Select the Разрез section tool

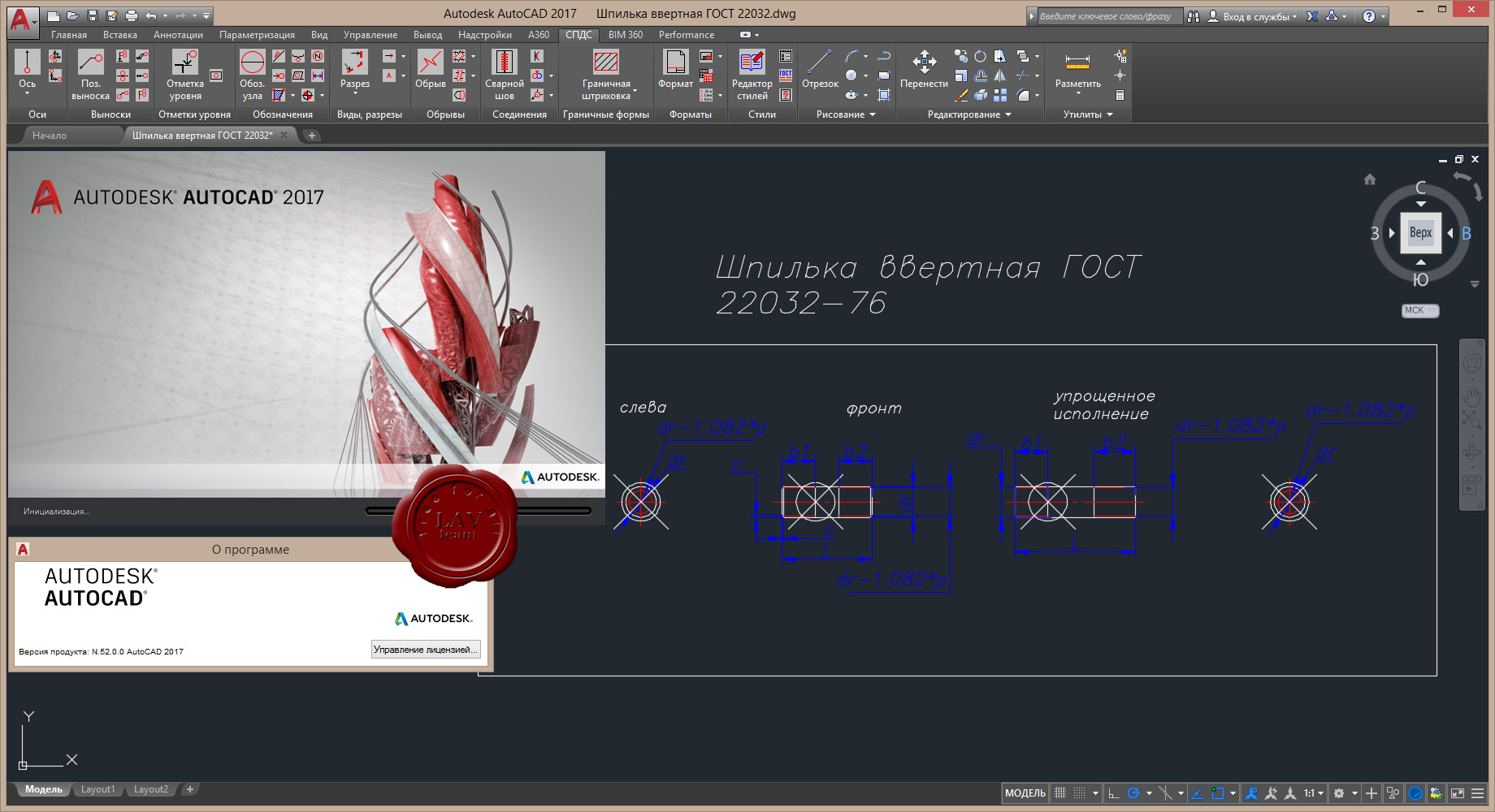click(354, 71)
